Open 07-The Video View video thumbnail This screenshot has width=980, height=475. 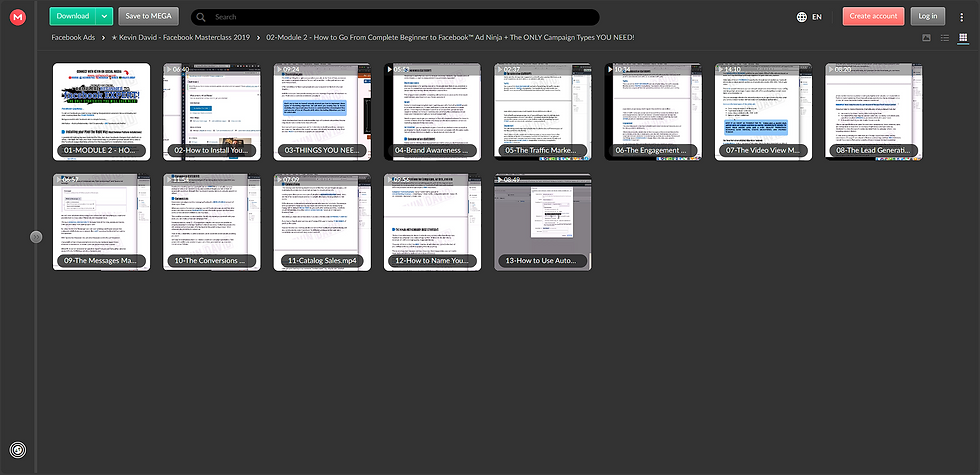coord(763,112)
